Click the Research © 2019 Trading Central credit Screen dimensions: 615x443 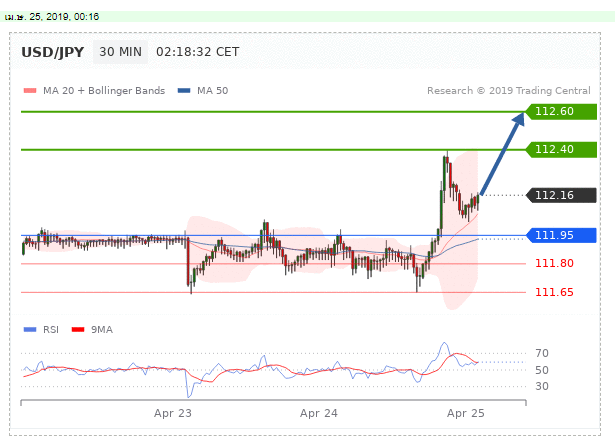tap(509, 91)
